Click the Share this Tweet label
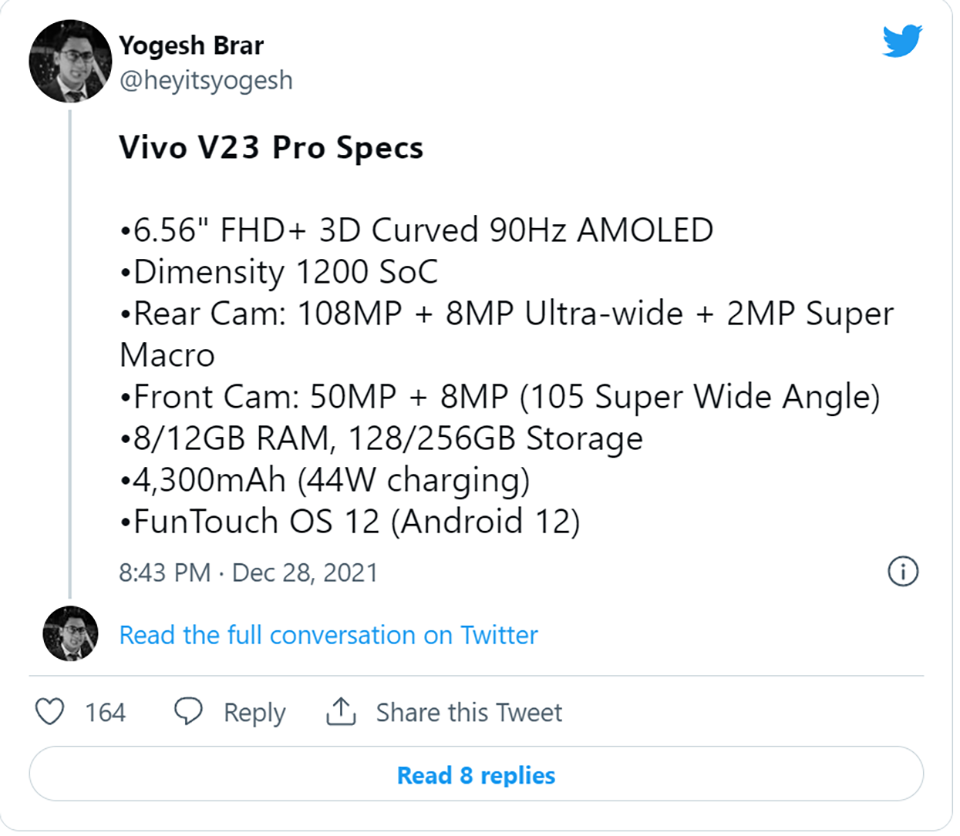Screen dimensions: 960x836 click(x=469, y=712)
